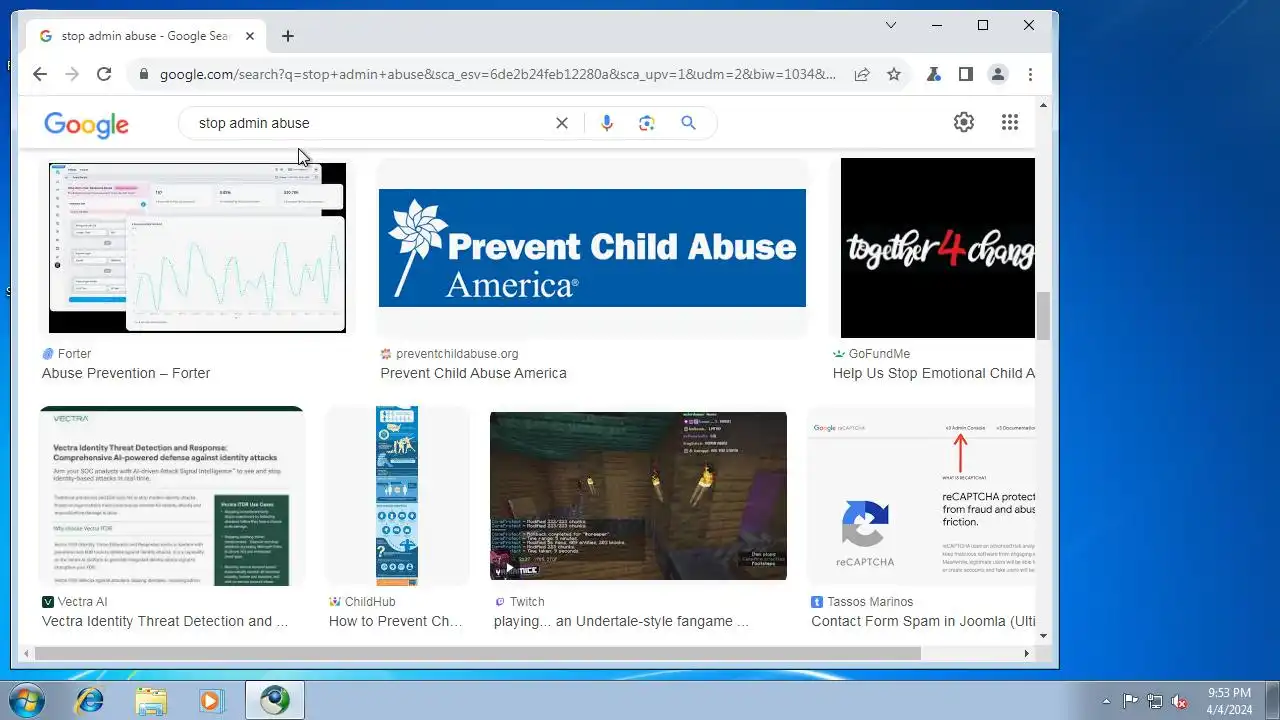This screenshot has height=720, width=1280.
Task: Open the 'Prevent Child Abuse America' title link
Action: pyautogui.click(x=473, y=373)
